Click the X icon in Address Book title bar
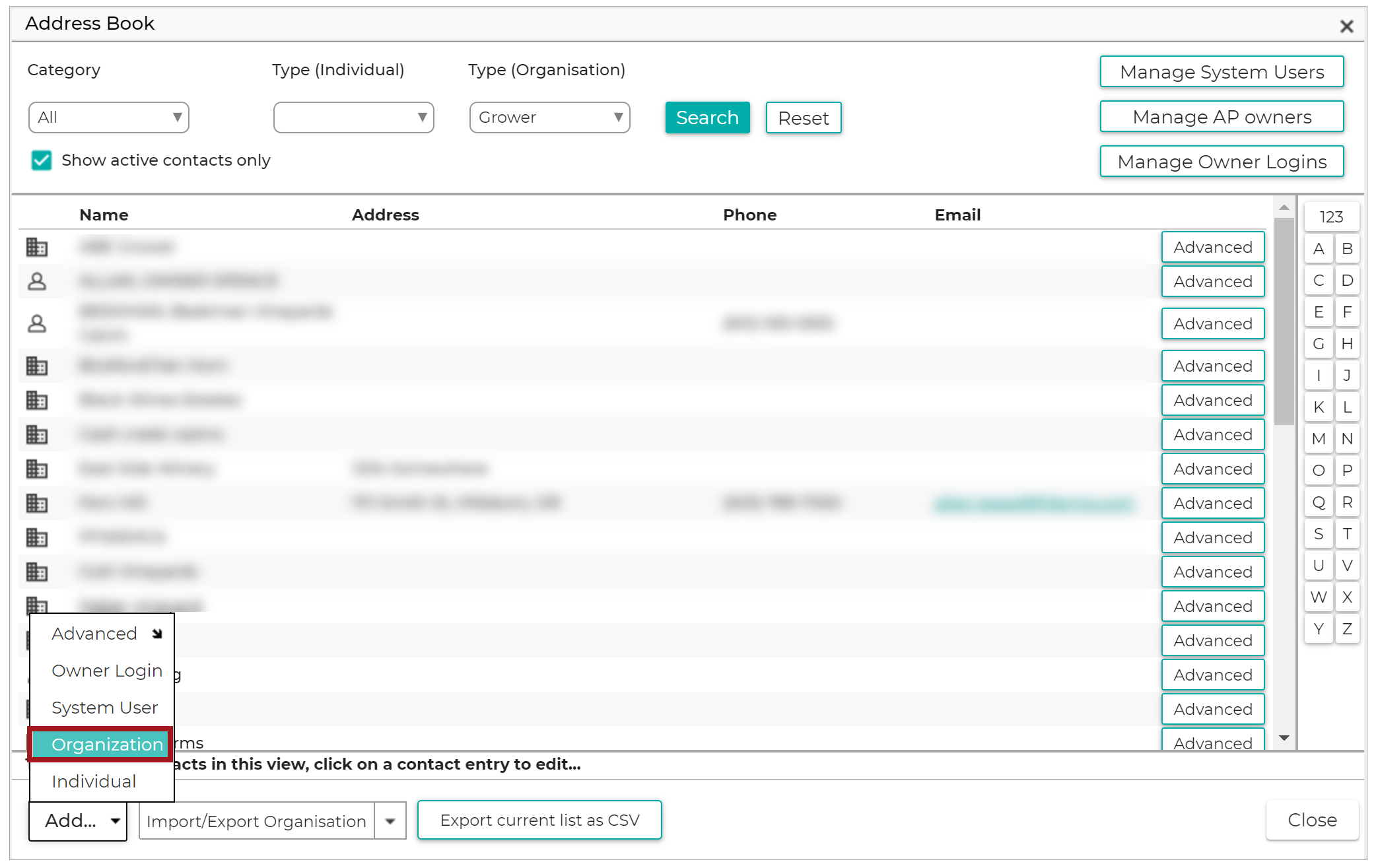1378x868 pixels. [1346, 26]
